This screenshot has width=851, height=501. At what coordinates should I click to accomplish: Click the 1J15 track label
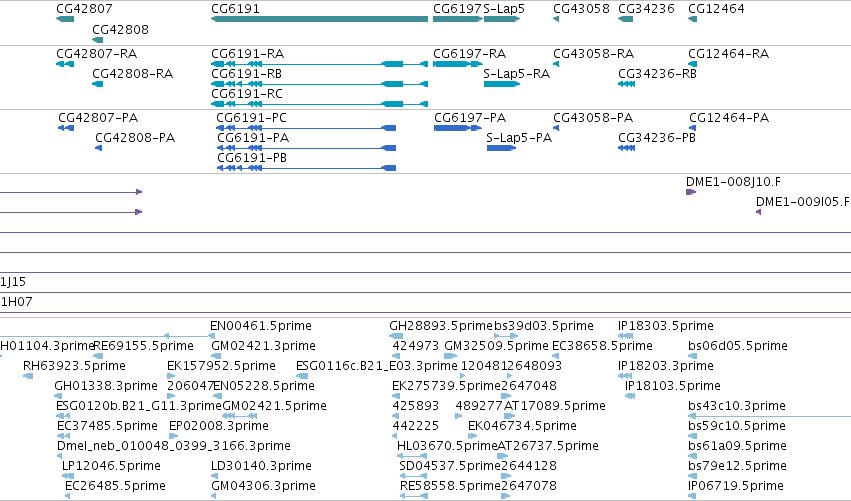(13, 282)
